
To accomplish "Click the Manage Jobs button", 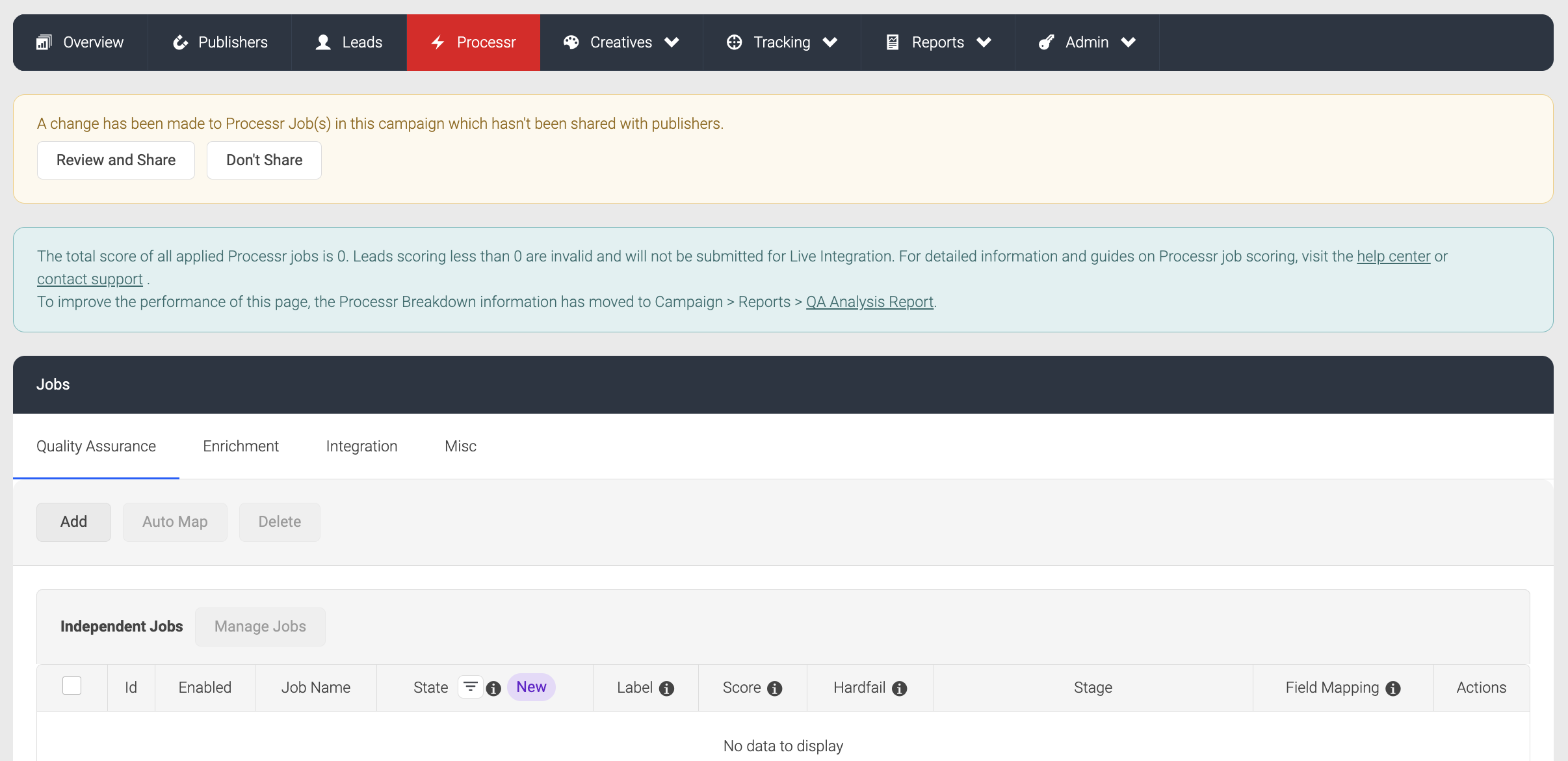I will [260, 626].
